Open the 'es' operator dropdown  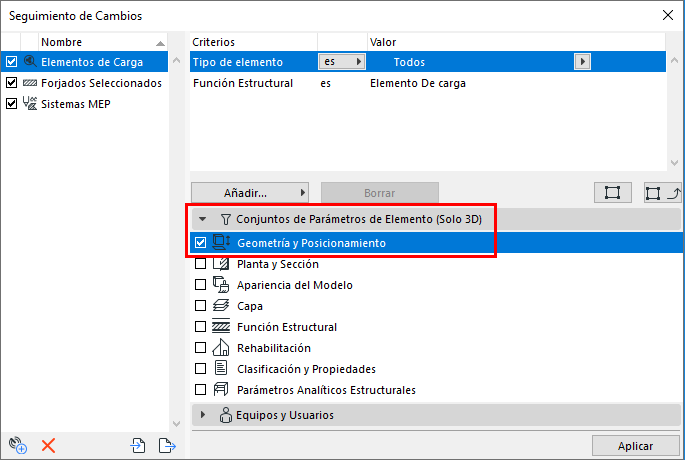pyautogui.click(x=341, y=62)
